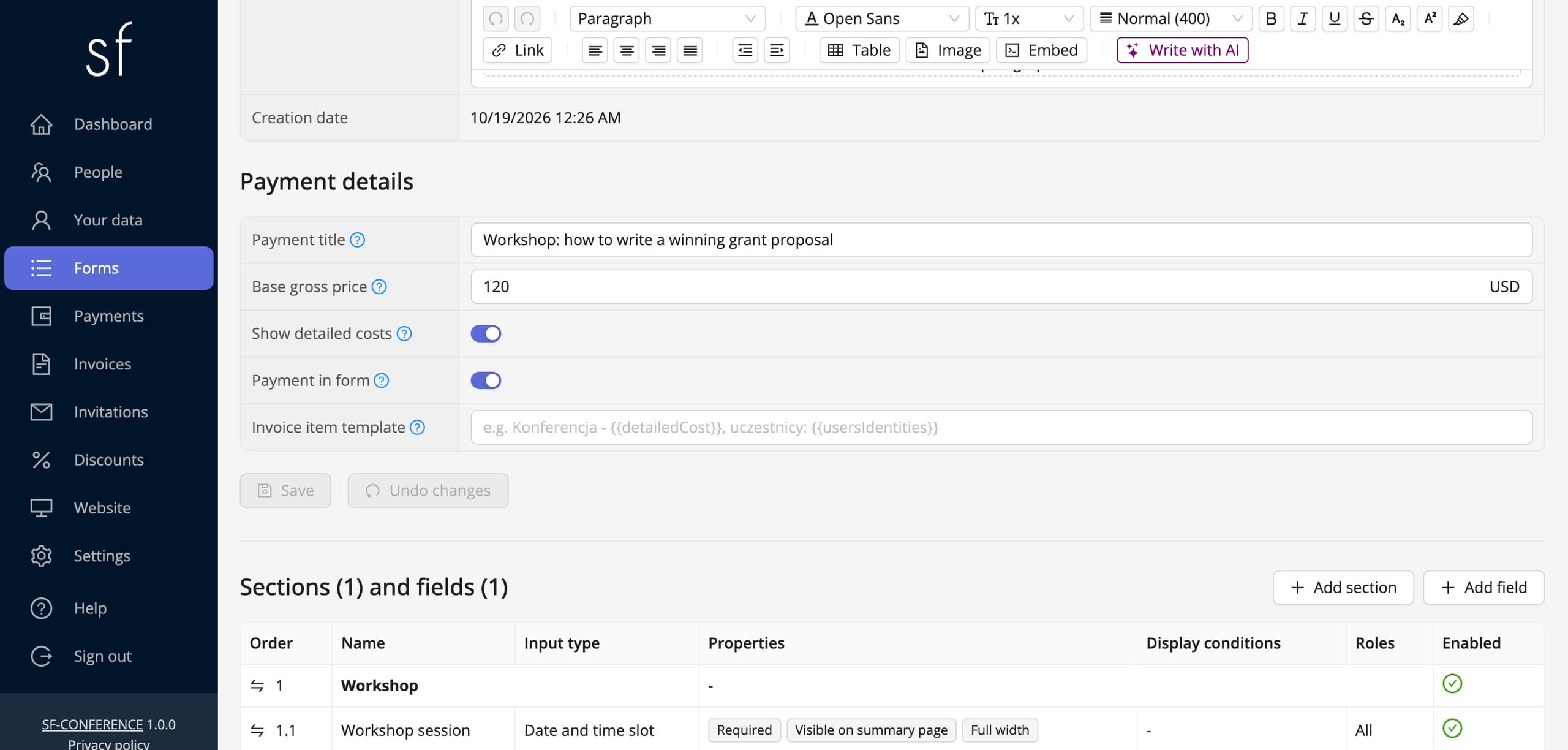Toggle enabled status for Workshop section
The image size is (1568, 750).
click(1452, 684)
